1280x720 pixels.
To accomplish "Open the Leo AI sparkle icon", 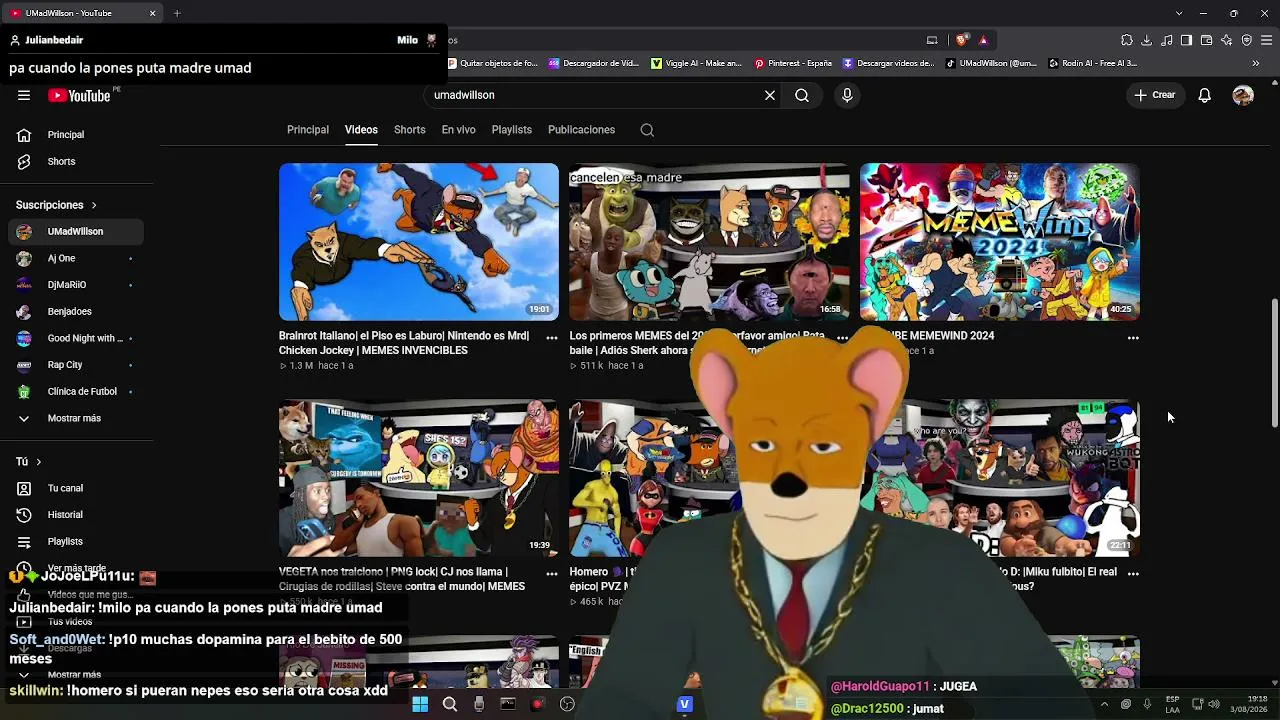I will pos(1227,40).
